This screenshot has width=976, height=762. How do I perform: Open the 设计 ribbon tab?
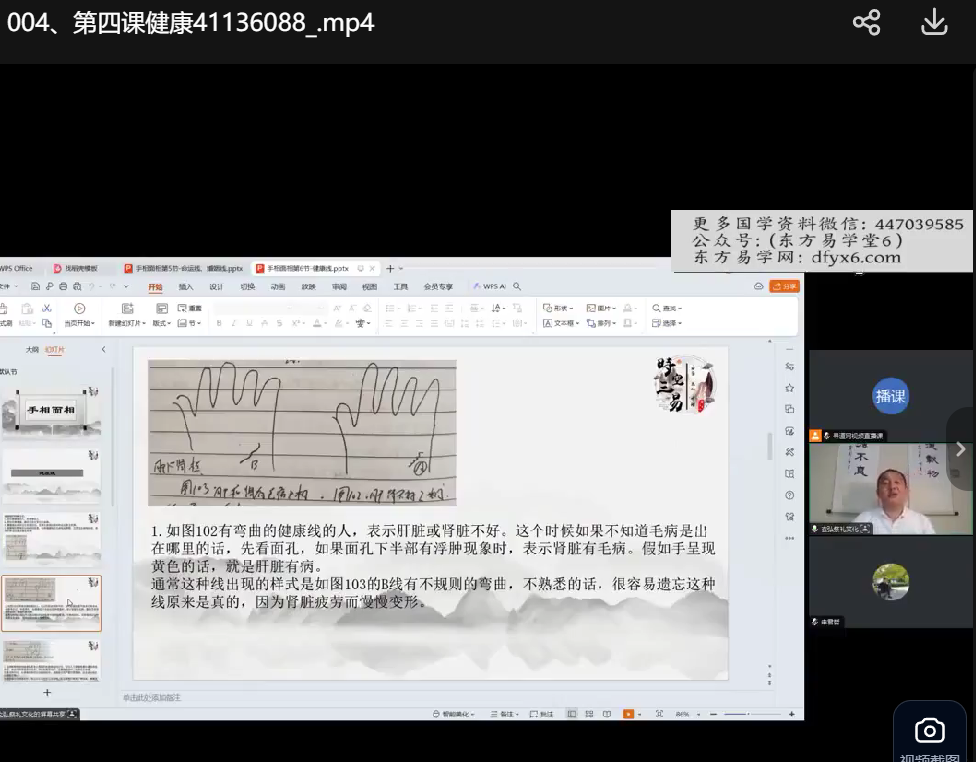[216, 286]
